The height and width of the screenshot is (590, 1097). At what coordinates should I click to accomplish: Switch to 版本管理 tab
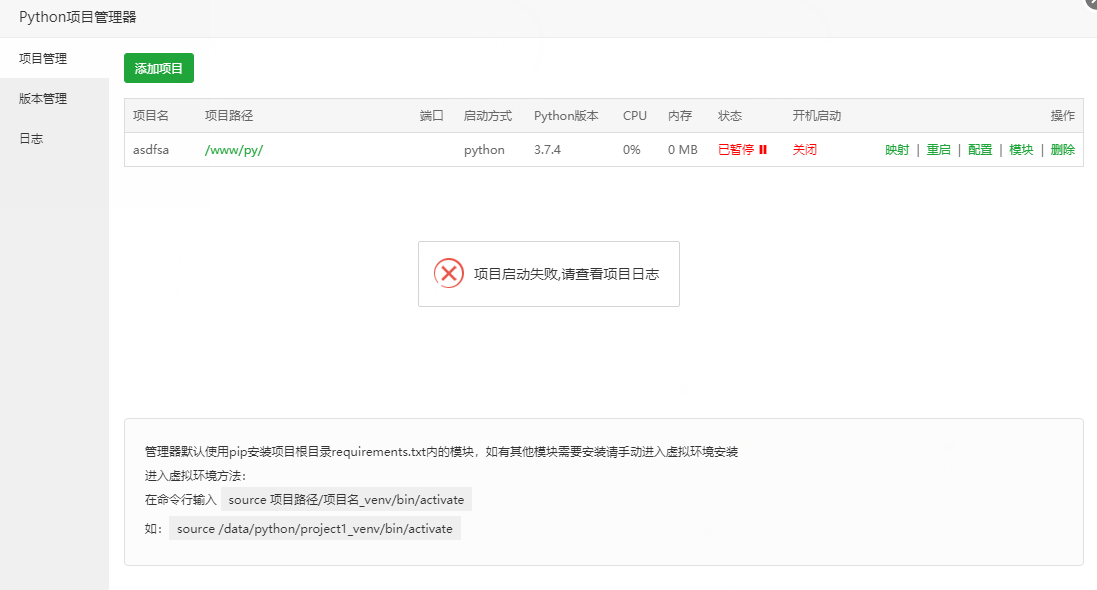pos(55,99)
